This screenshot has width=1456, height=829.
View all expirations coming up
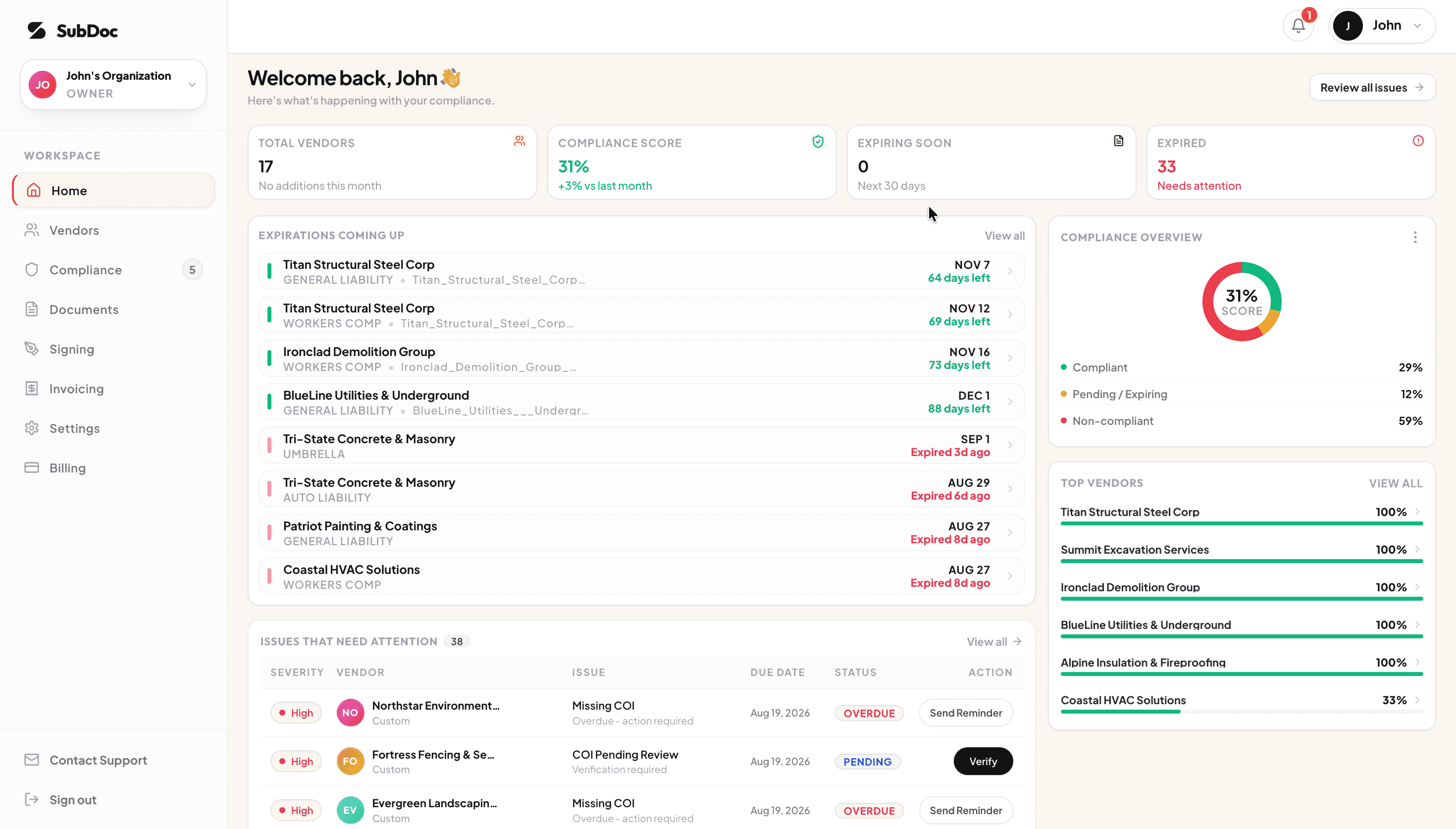pyautogui.click(x=1005, y=235)
